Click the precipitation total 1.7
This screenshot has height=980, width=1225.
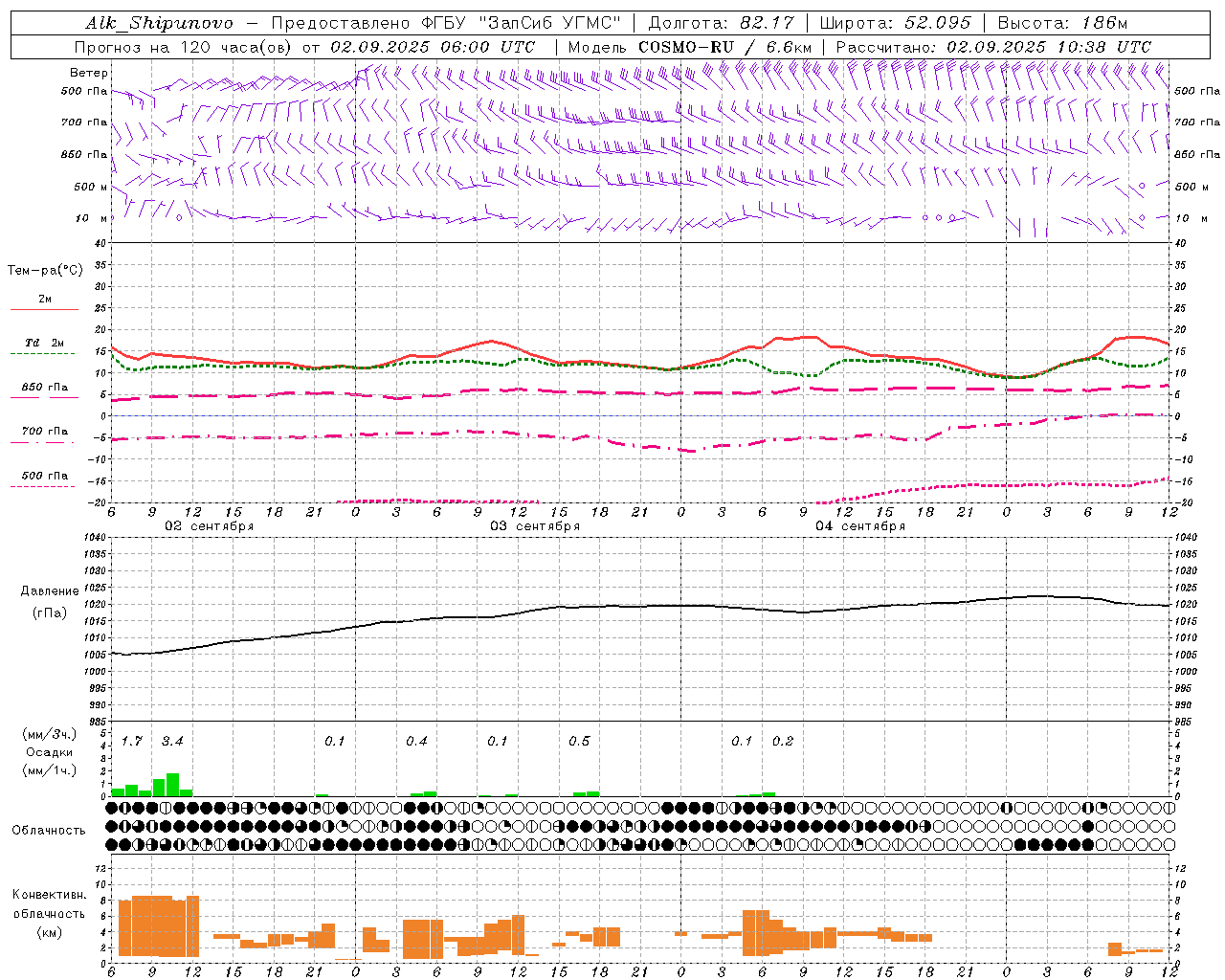point(132,742)
